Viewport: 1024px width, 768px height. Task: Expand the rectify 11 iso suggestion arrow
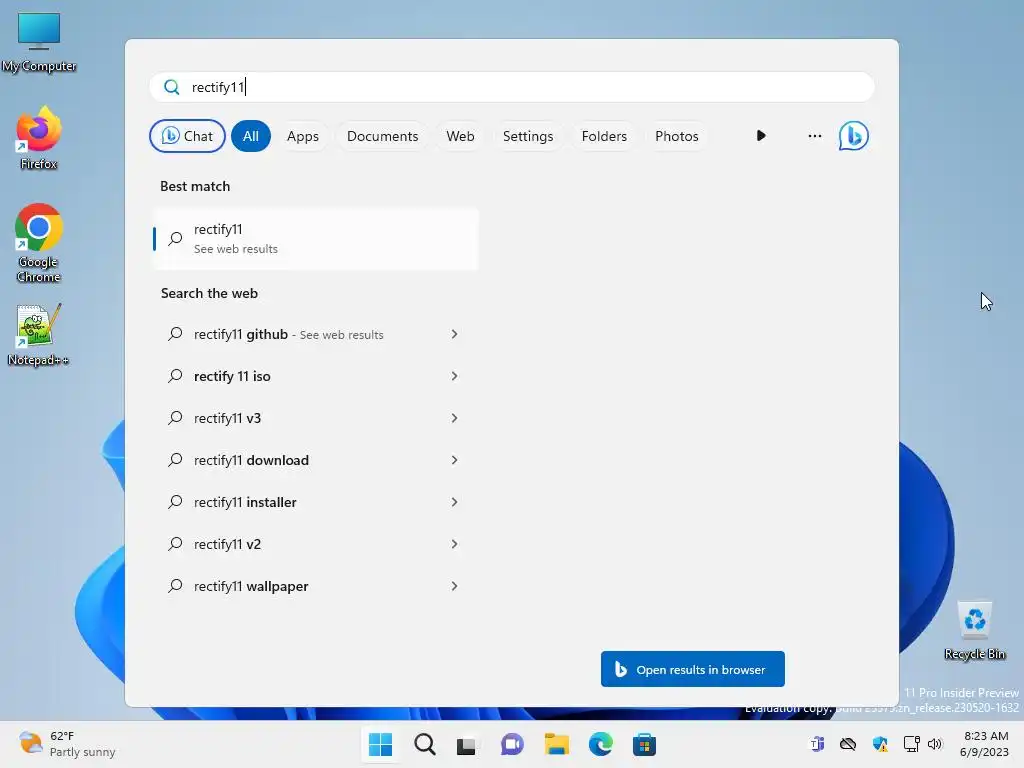coord(455,376)
